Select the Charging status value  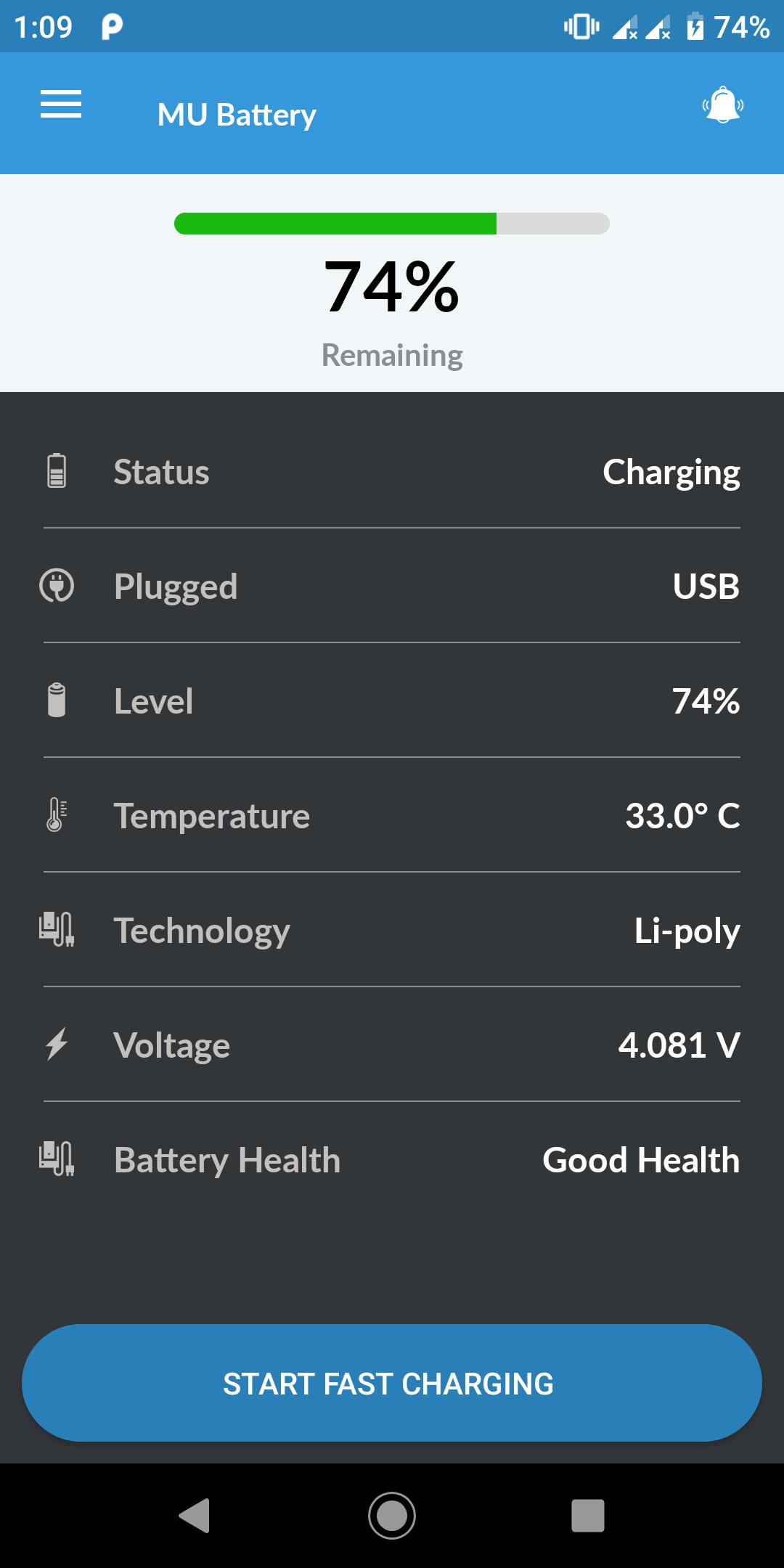pyautogui.click(x=671, y=472)
